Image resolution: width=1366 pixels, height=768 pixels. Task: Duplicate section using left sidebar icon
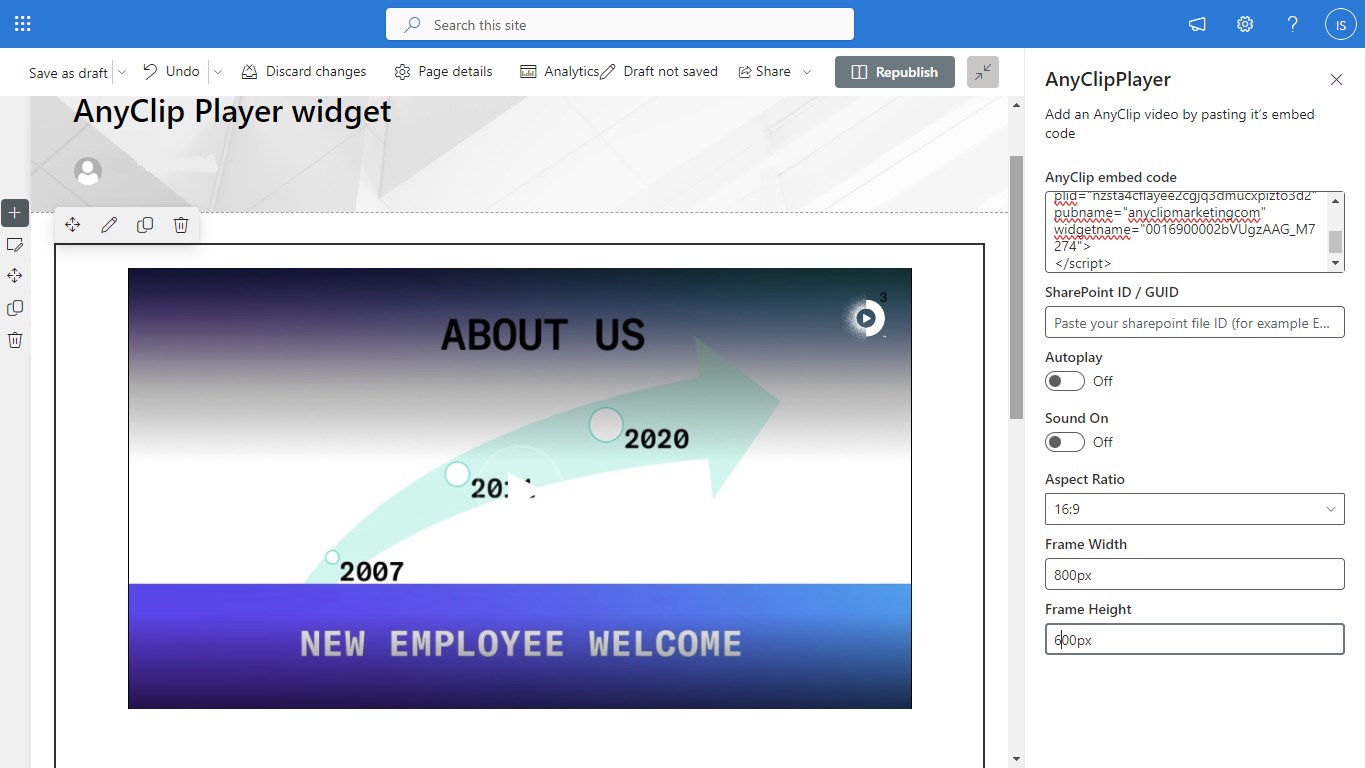point(15,308)
